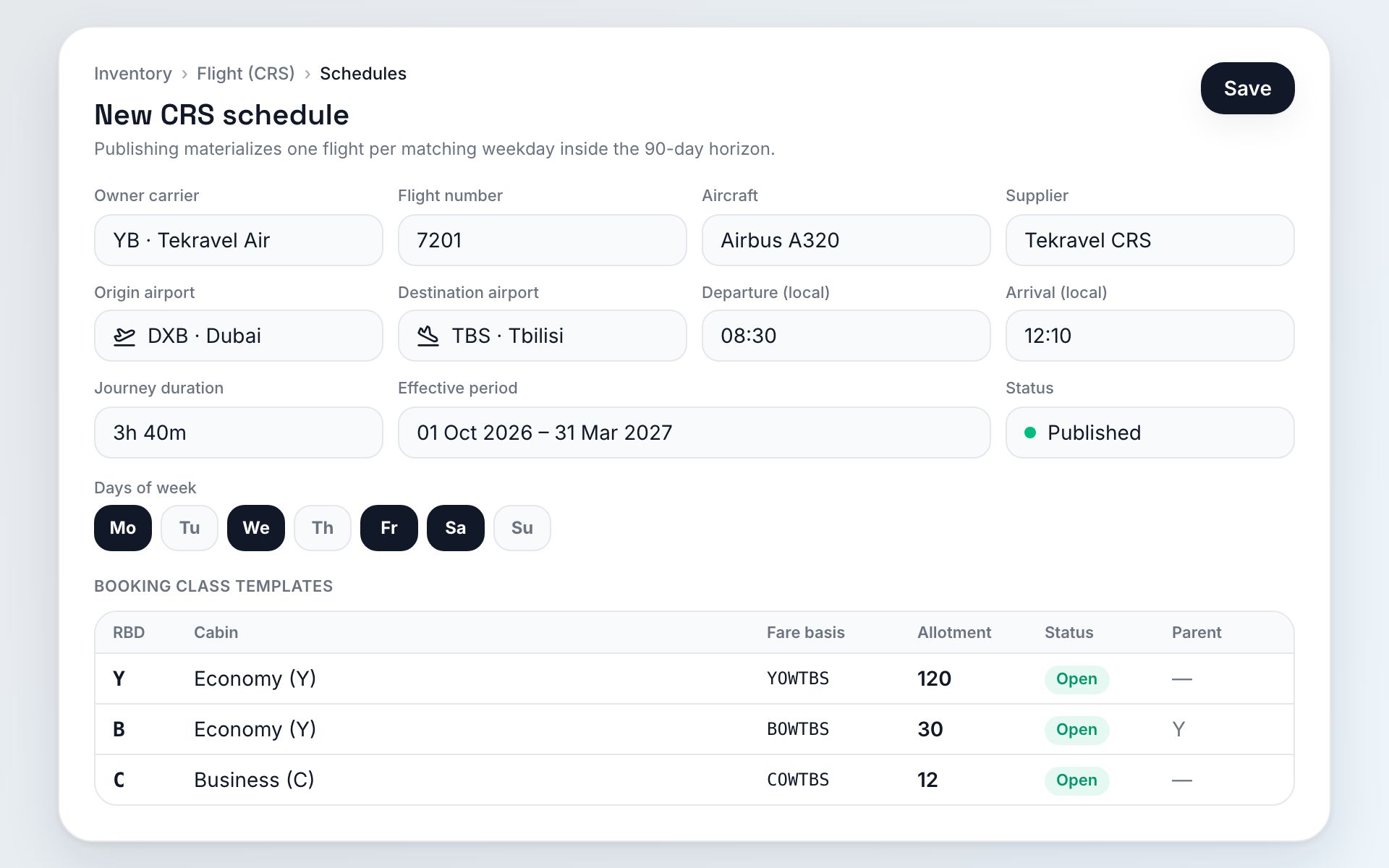Viewport: 1389px width, 868px height.
Task: Disable the Fr weekday chip
Action: point(389,528)
